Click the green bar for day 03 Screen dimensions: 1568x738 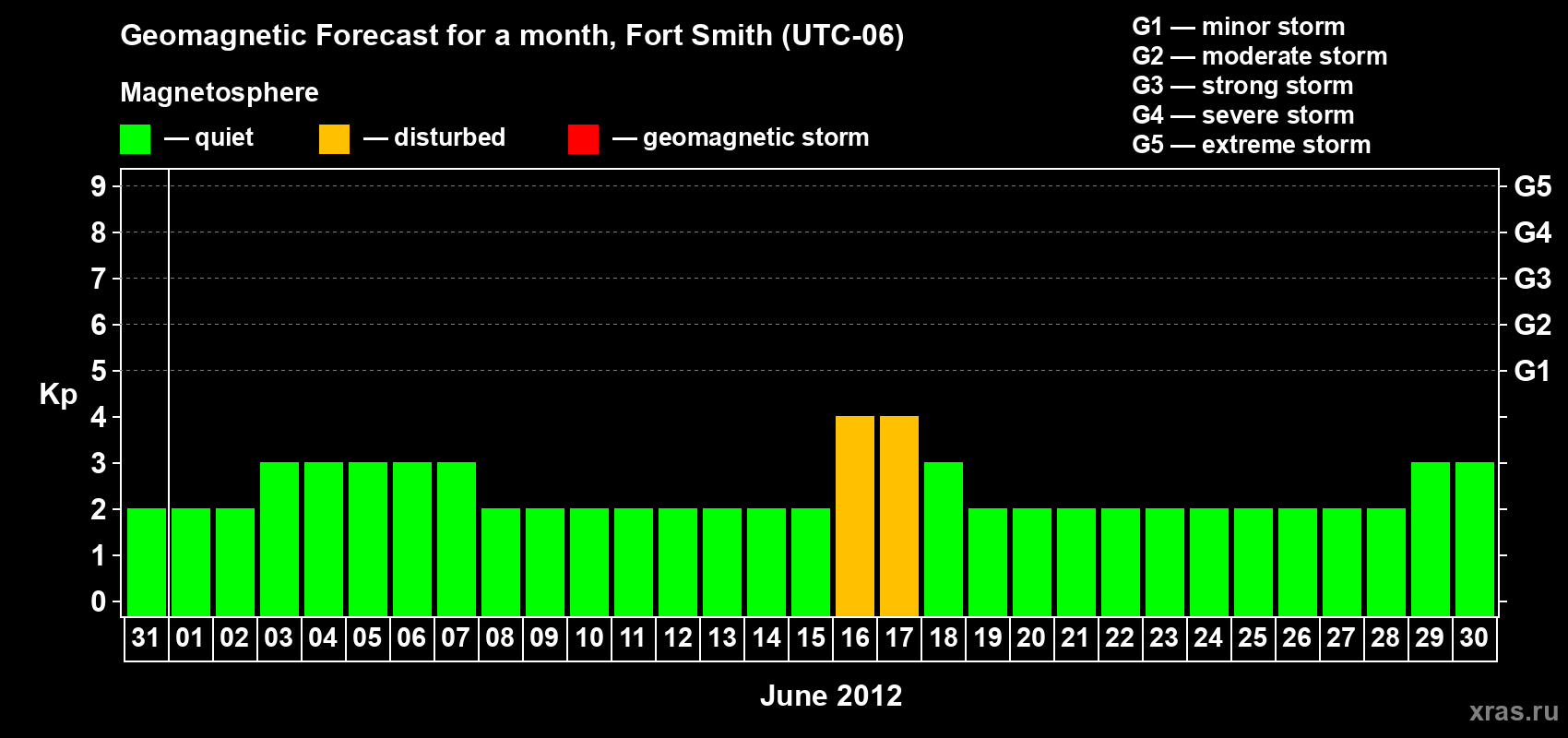(279, 539)
